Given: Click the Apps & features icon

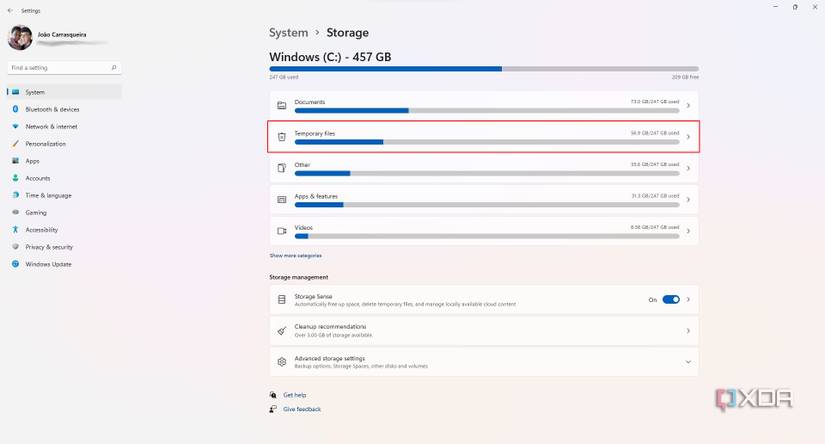Looking at the screenshot, I should (282, 200).
